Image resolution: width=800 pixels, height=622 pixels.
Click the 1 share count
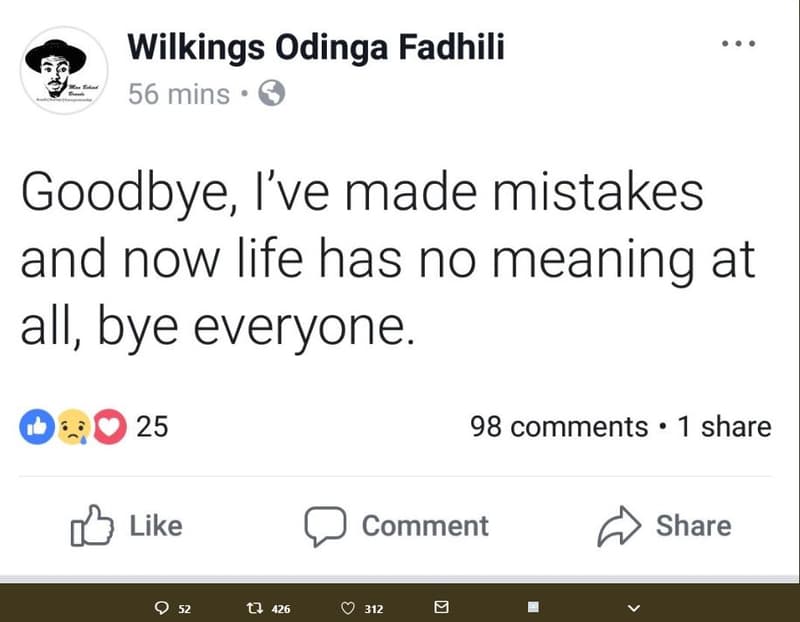tap(724, 426)
